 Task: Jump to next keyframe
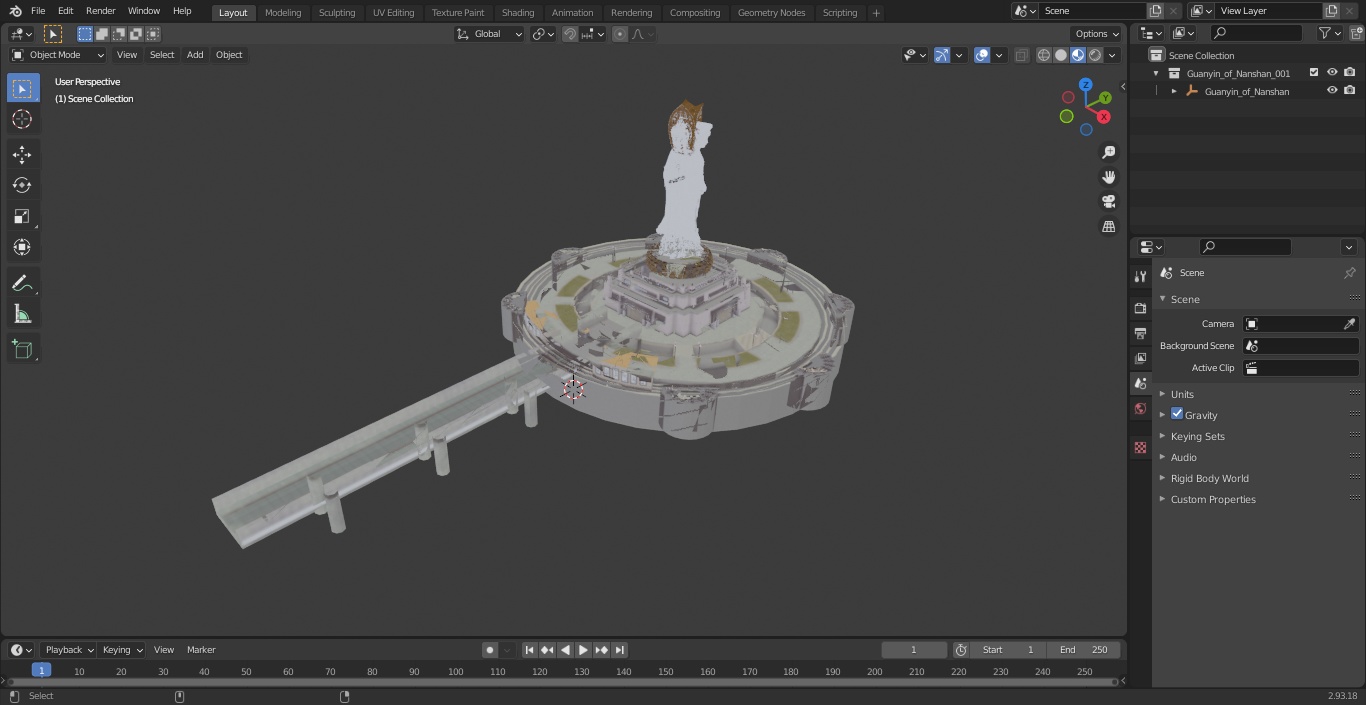tap(601, 650)
